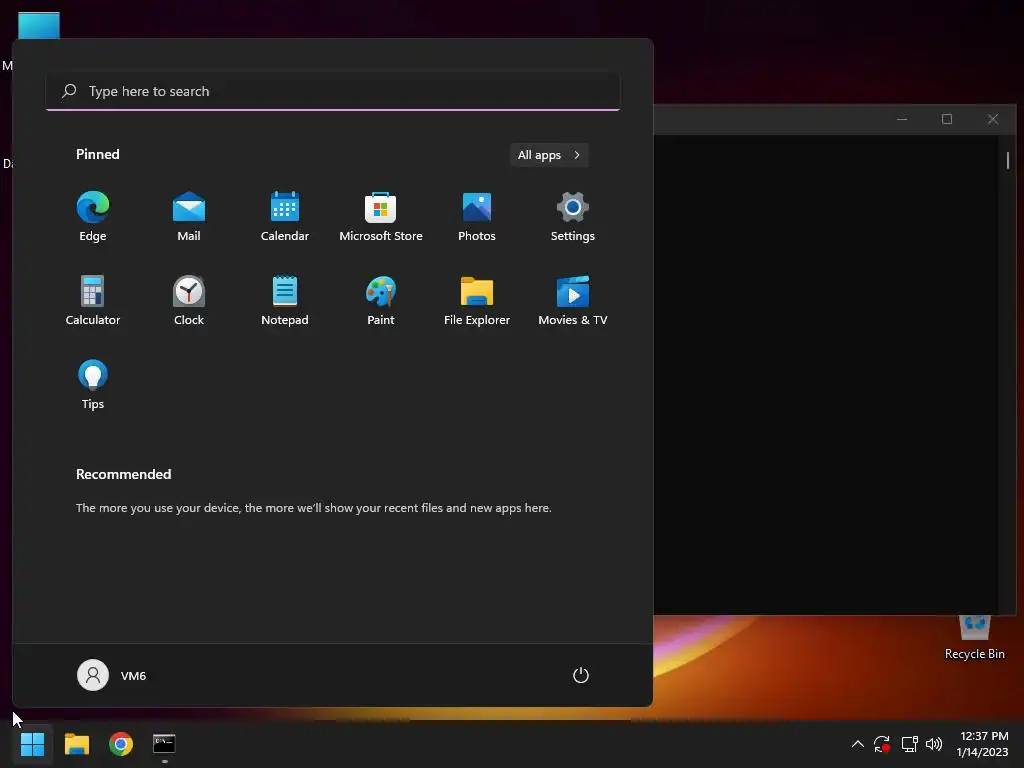Open Edge from pinned apps

93,217
